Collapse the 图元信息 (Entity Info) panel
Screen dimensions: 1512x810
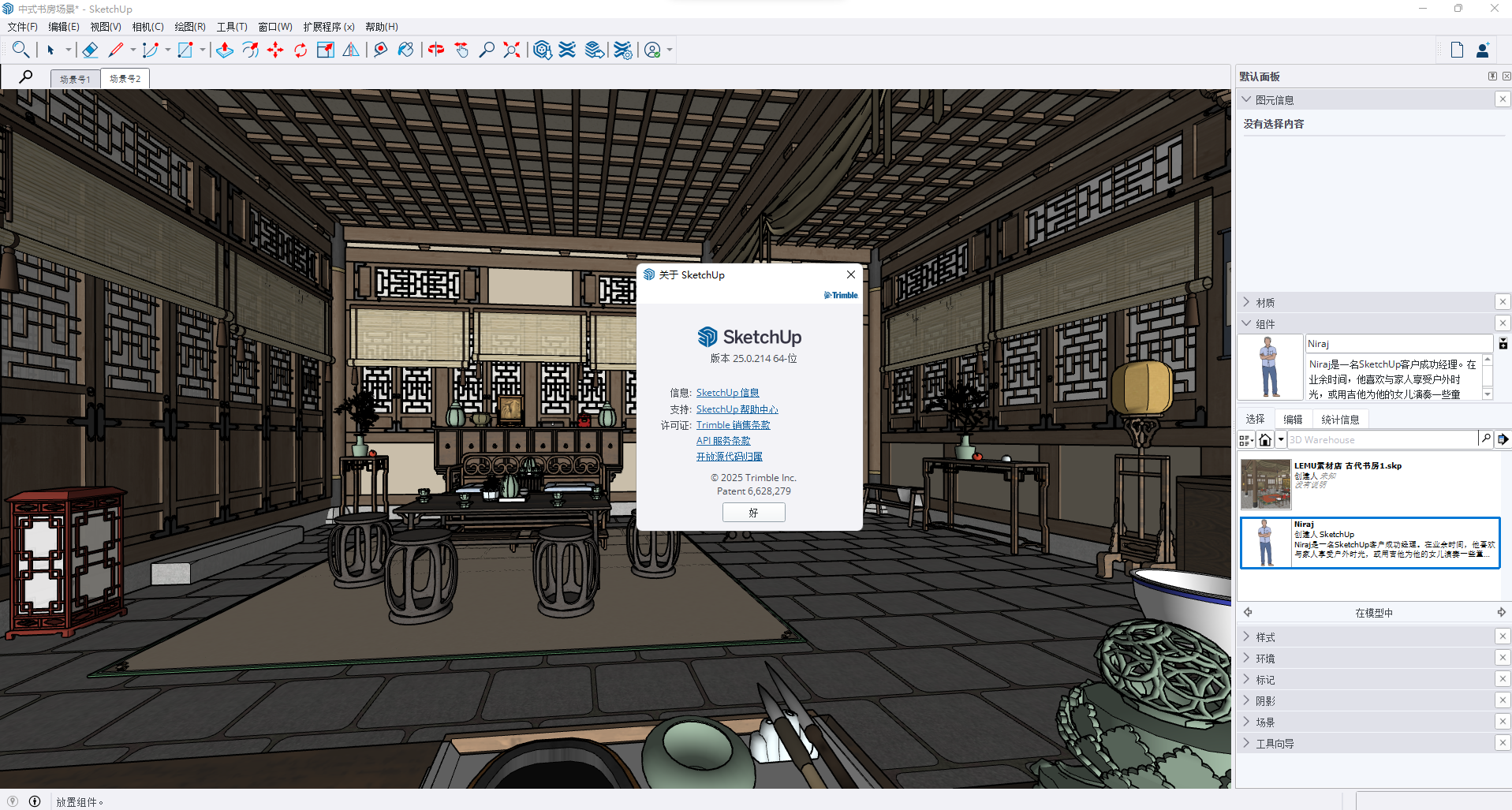pyautogui.click(x=1247, y=100)
